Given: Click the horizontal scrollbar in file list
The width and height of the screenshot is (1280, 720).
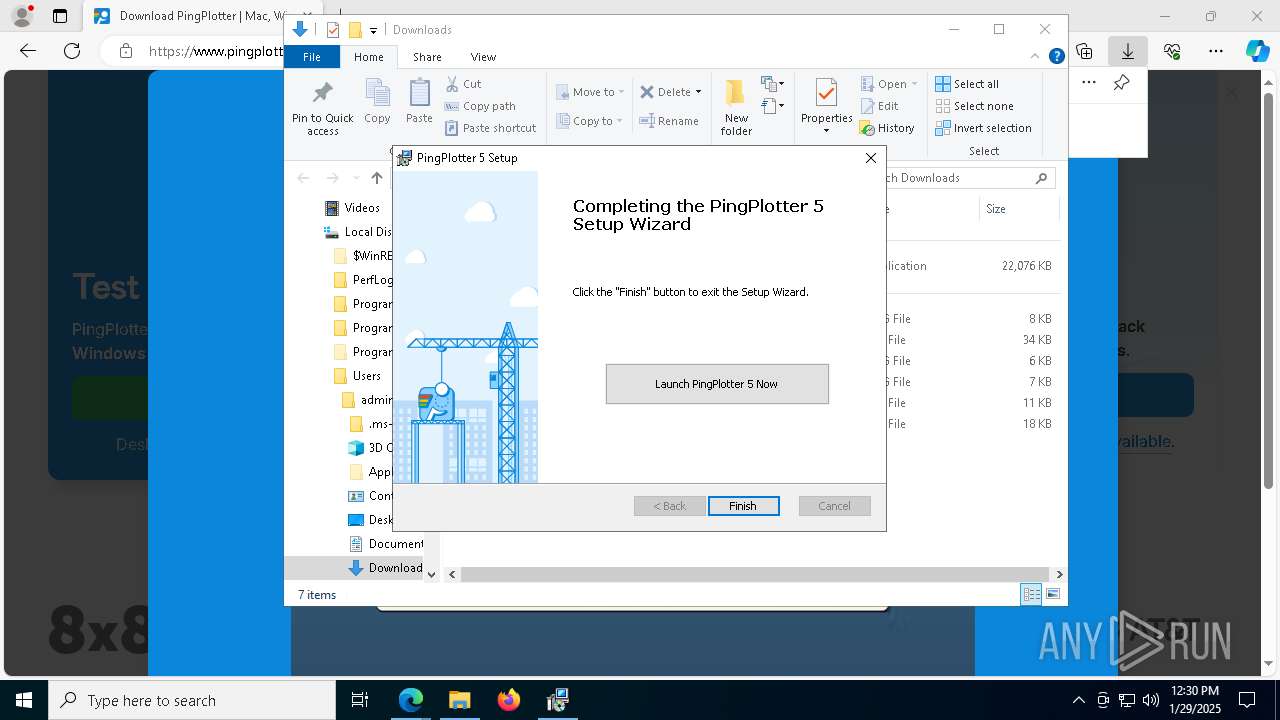Looking at the screenshot, I should click(756, 574).
